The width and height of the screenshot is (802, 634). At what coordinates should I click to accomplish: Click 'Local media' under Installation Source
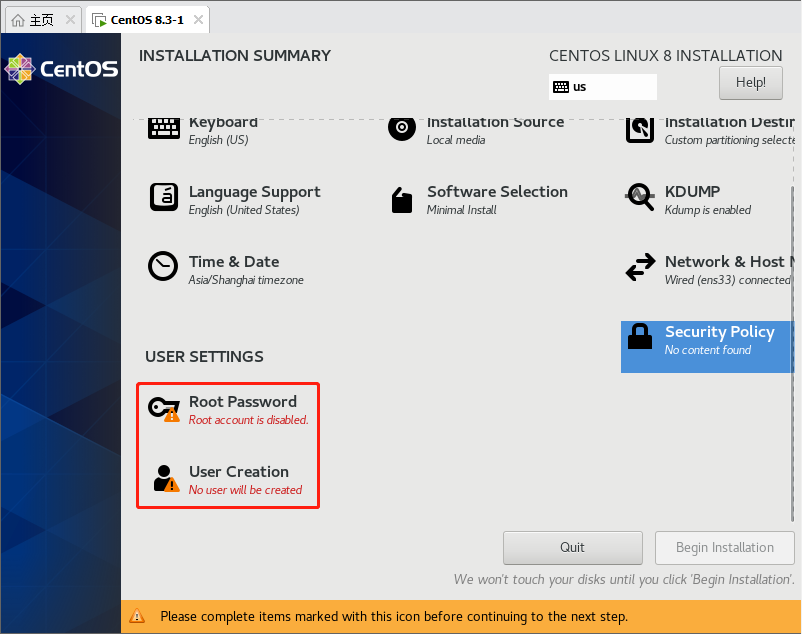coord(456,140)
